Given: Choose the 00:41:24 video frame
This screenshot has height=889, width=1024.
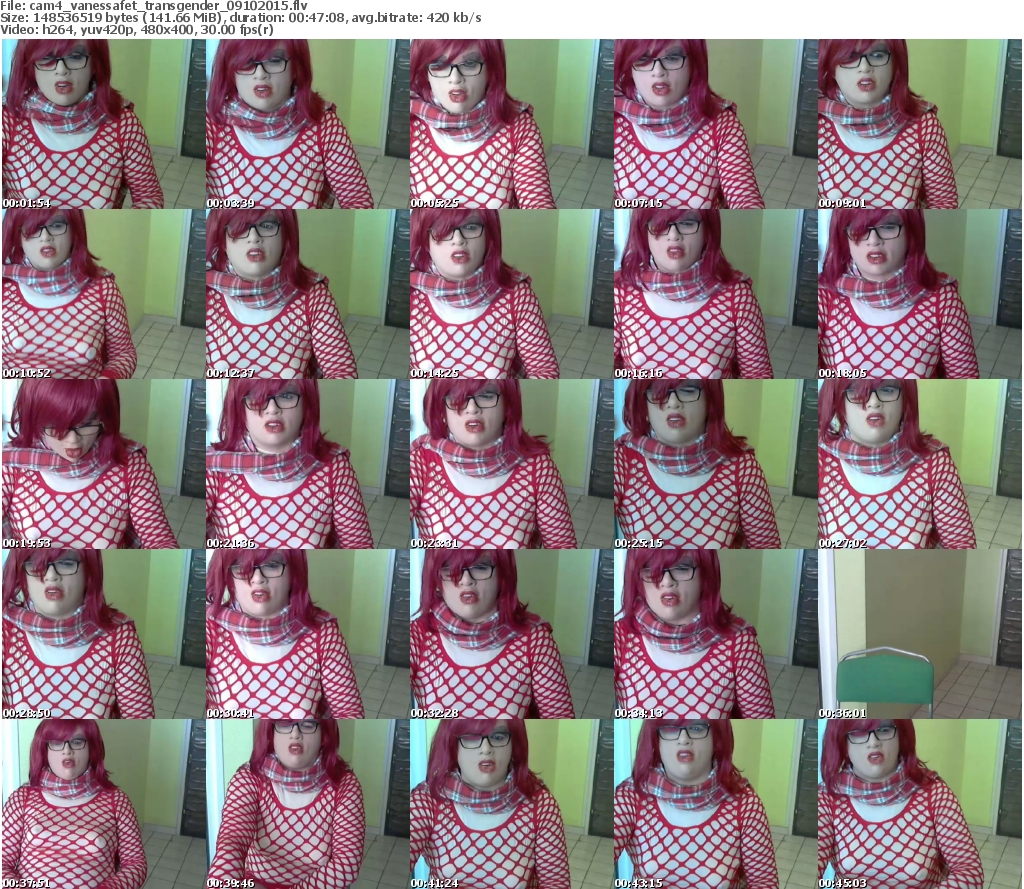Looking at the screenshot, I should point(511,804).
